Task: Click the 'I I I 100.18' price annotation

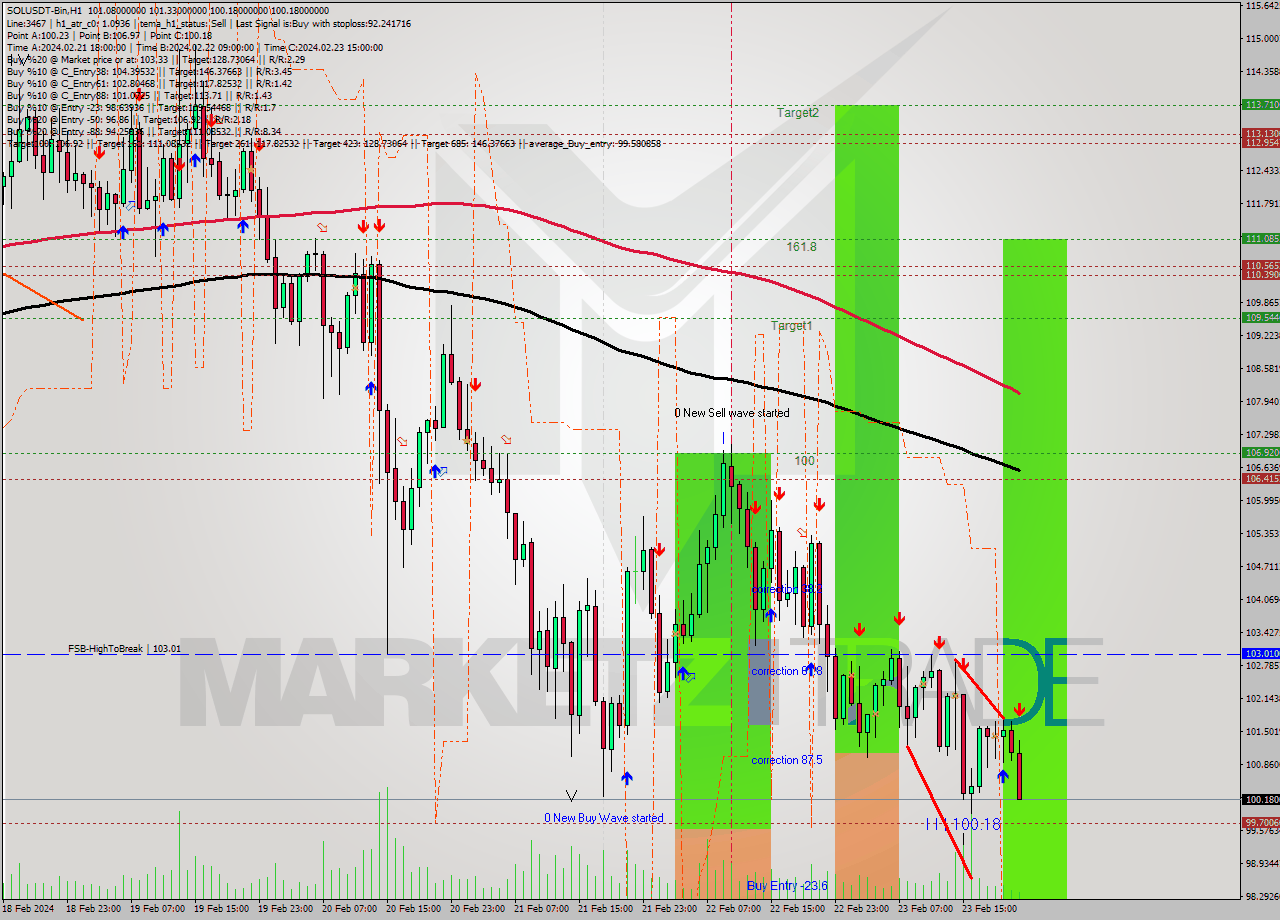Action: (x=962, y=824)
